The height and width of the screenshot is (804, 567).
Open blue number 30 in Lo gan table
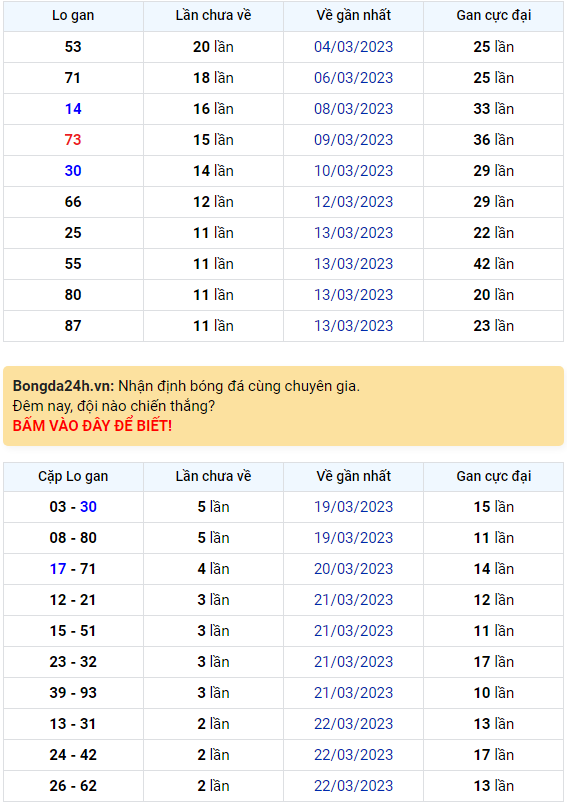tap(73, 171)
